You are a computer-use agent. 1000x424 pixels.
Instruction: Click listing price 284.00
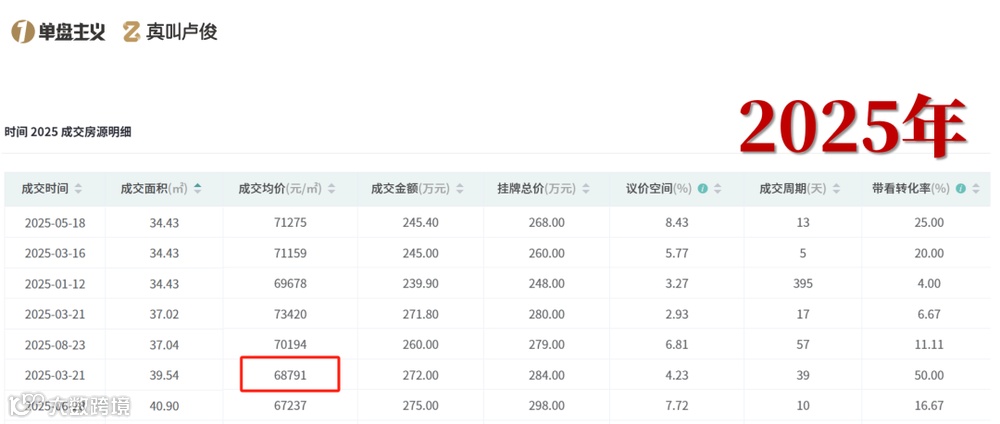pos(547,376)
